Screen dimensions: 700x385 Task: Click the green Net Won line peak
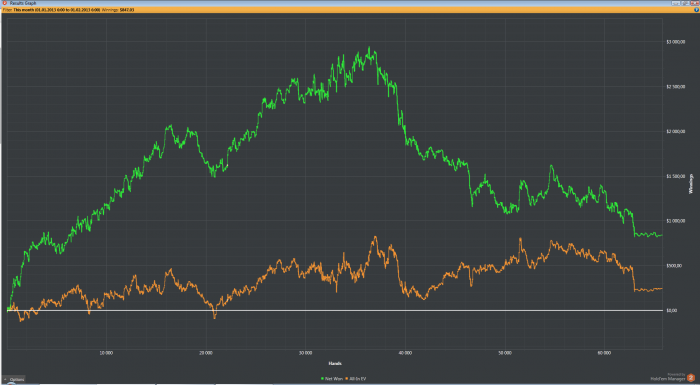(369, 47)
